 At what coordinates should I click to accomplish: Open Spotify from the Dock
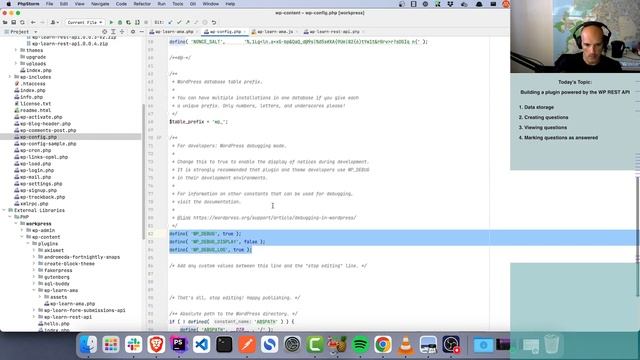click(x=360, y=344)
